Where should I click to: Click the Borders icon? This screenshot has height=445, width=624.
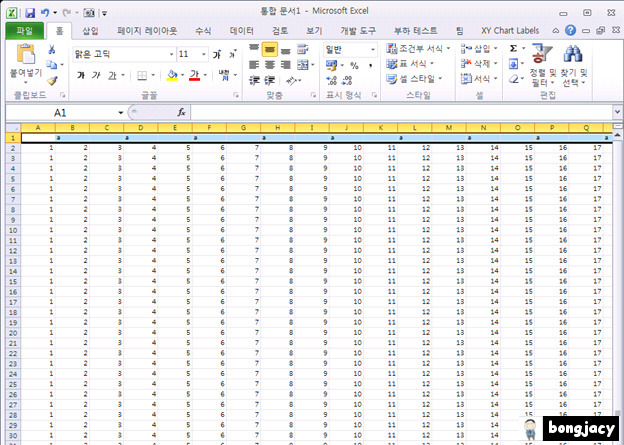pyautogui.click(x=142, y=75)
